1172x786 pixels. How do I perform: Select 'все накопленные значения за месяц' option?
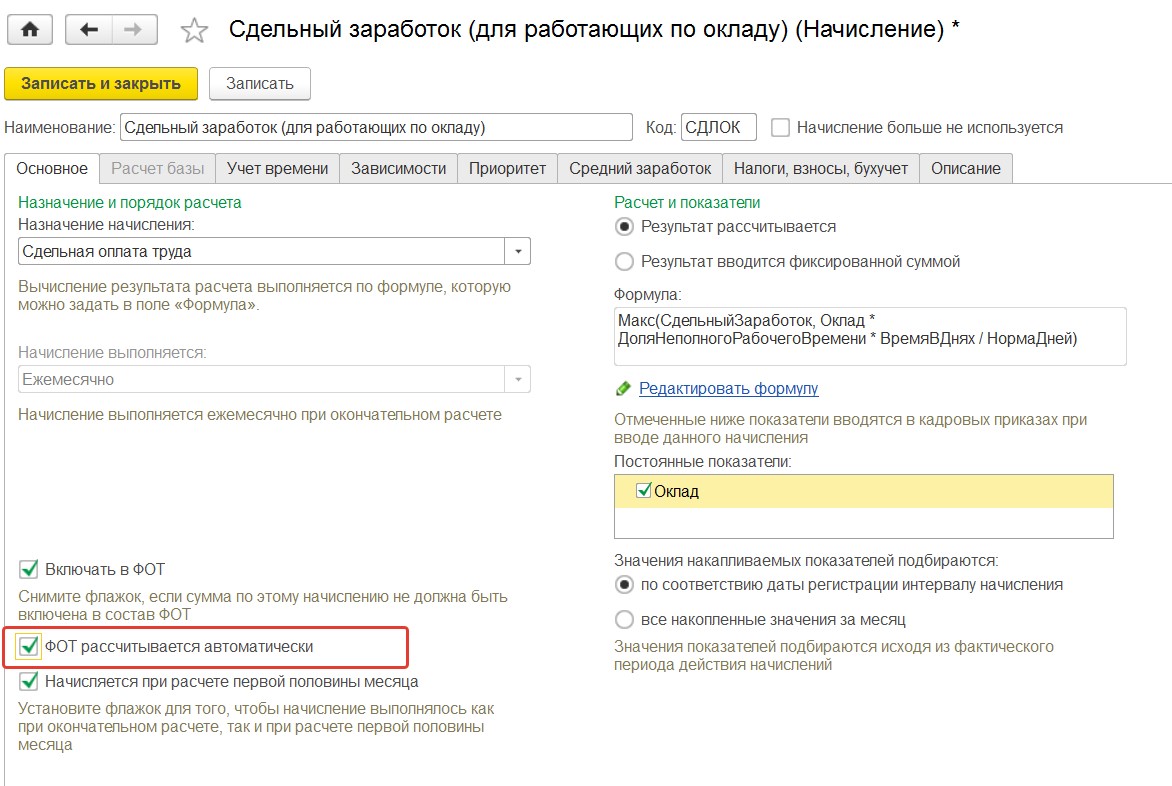pos(624,619)
